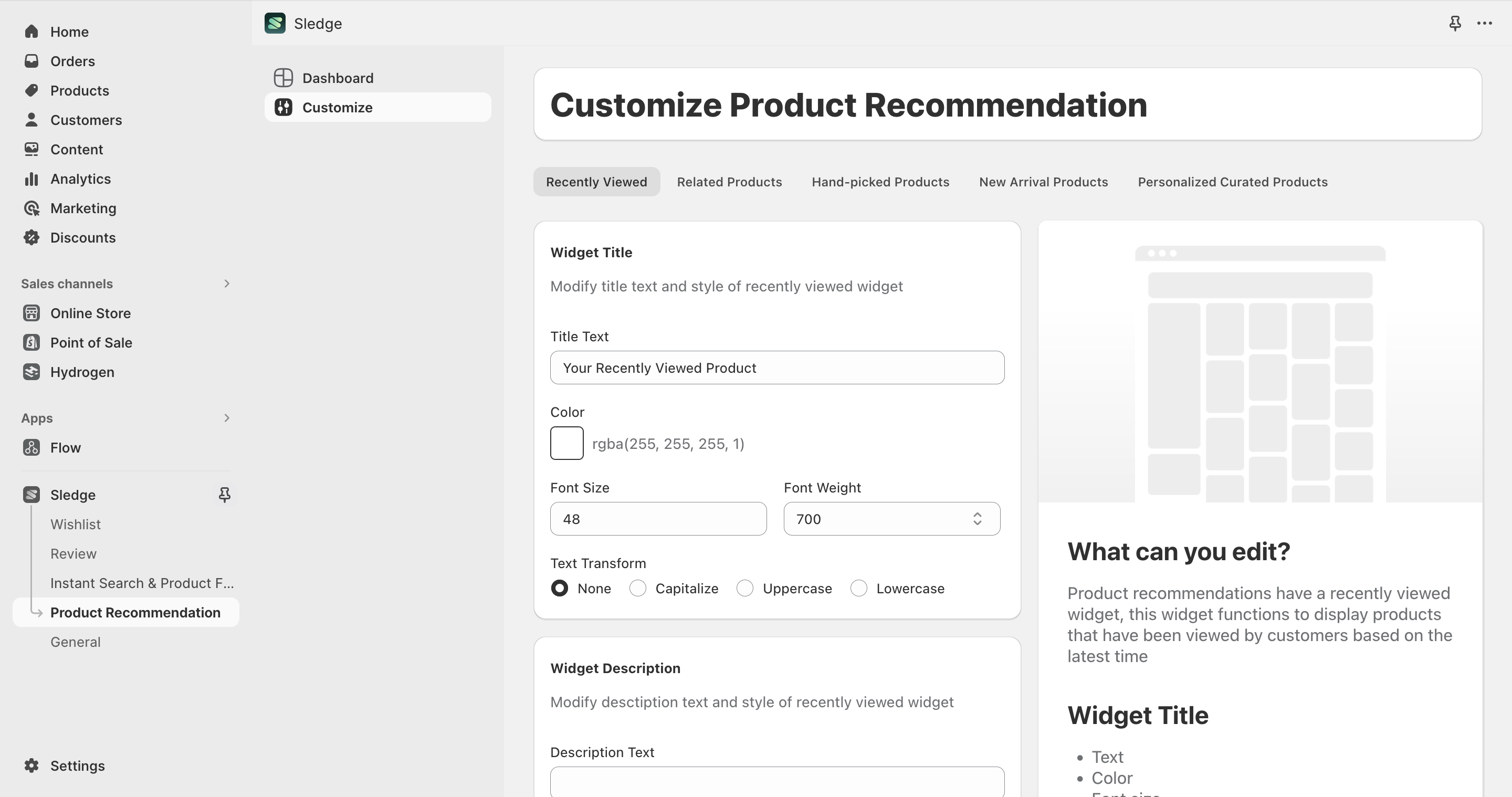
Task: Choose Lowercase text transform radio
Action: 859,589
